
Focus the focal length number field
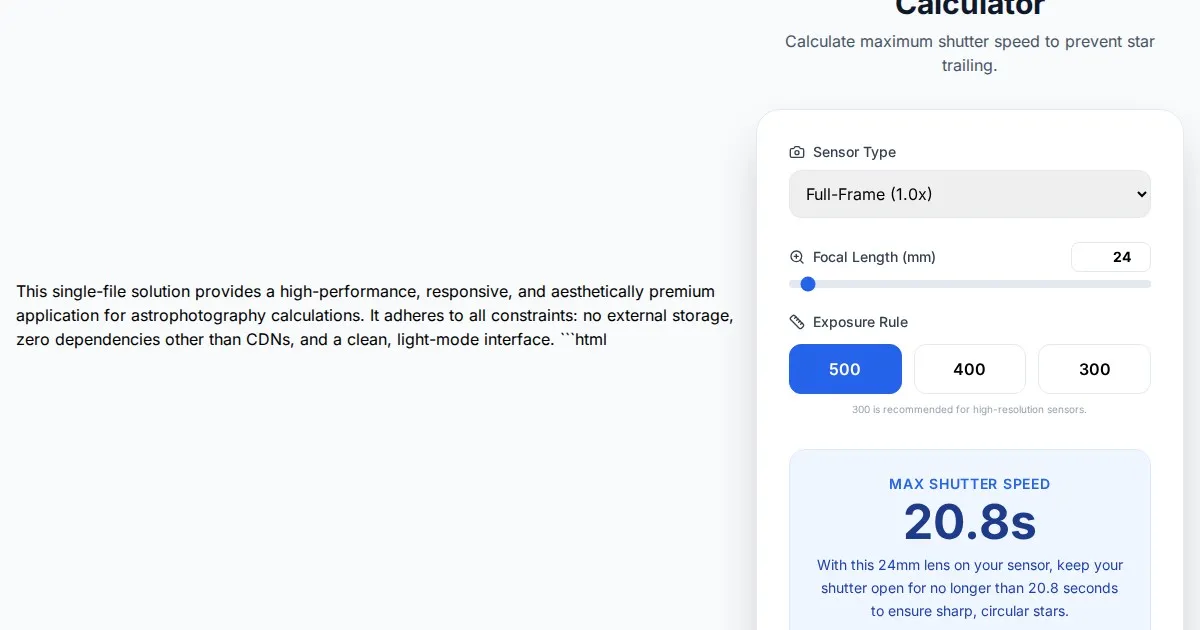pyautogui.click(x=1110, y=257)
